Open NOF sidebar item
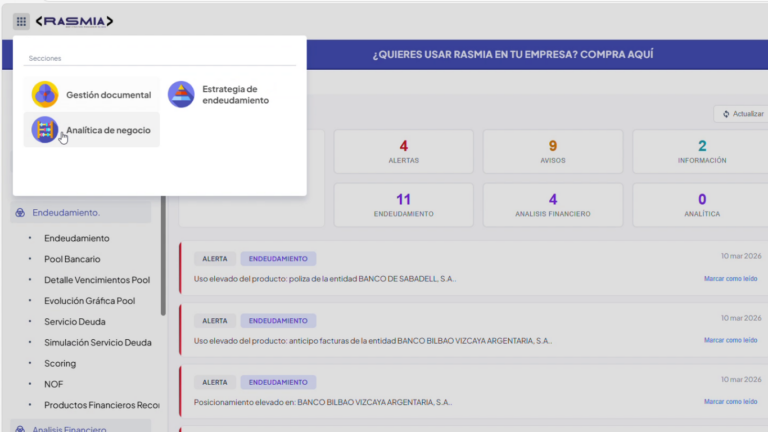 pyautogui.click(x=54, y=384)
